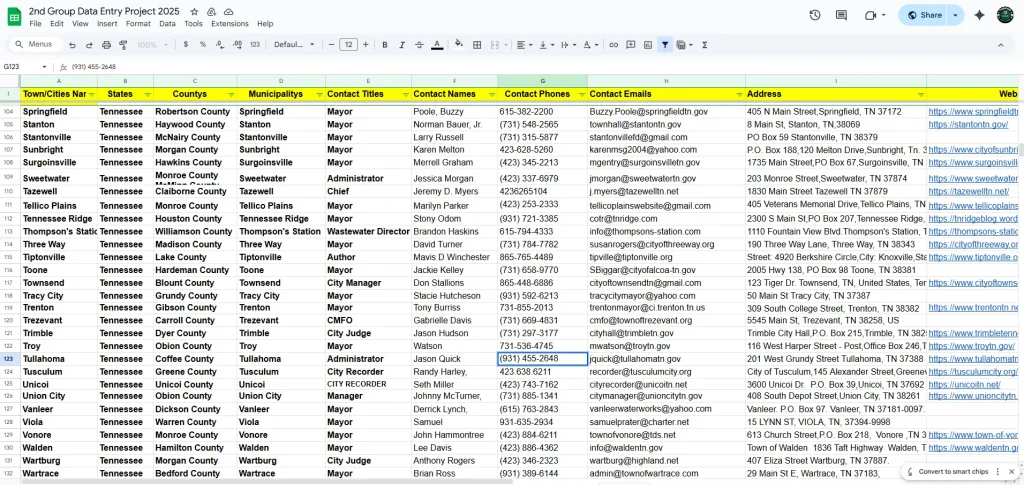
Task: Click the Share button
Action: (921, 15)
